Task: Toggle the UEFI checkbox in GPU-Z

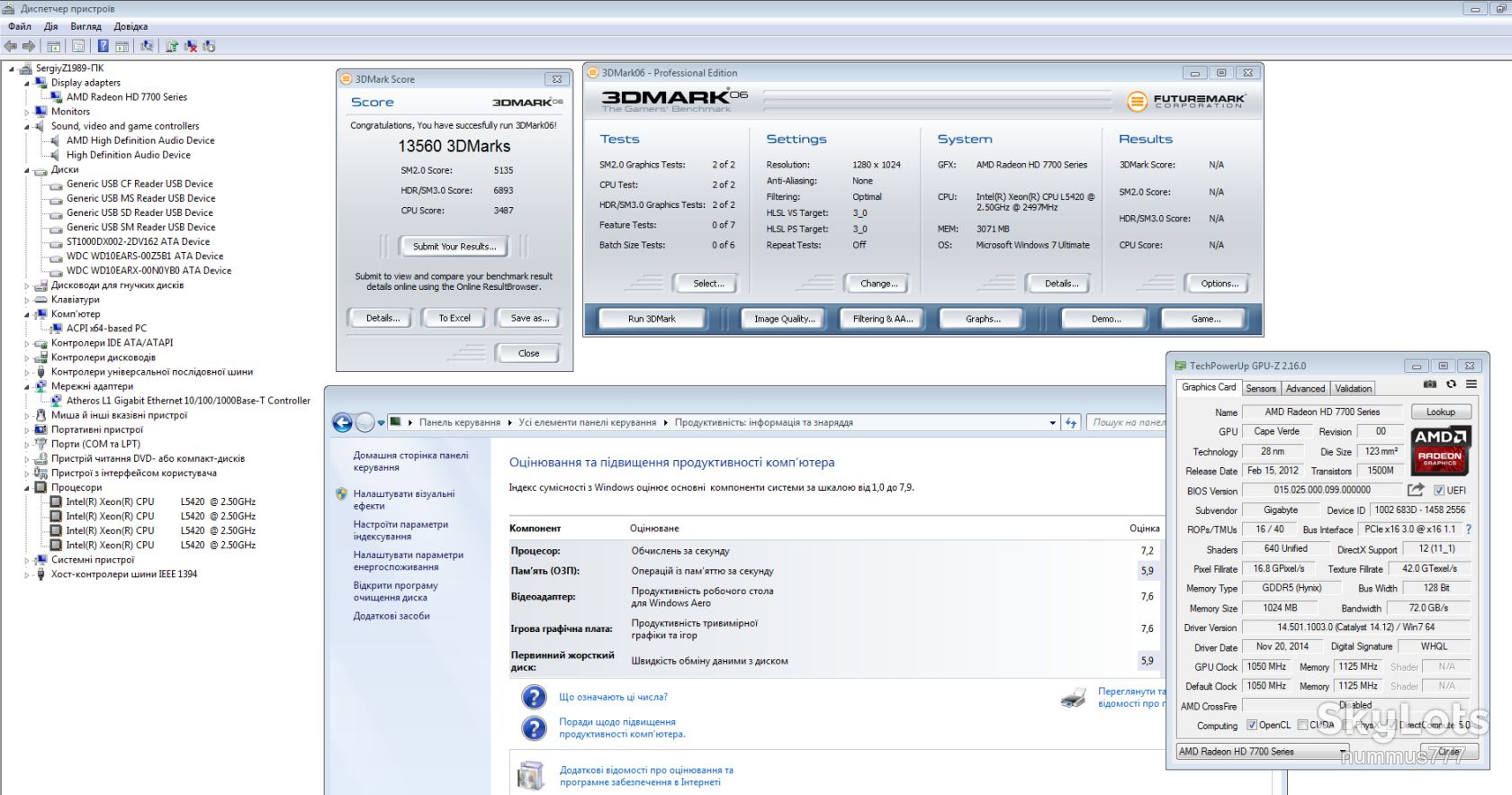Action: [1439, 491]
